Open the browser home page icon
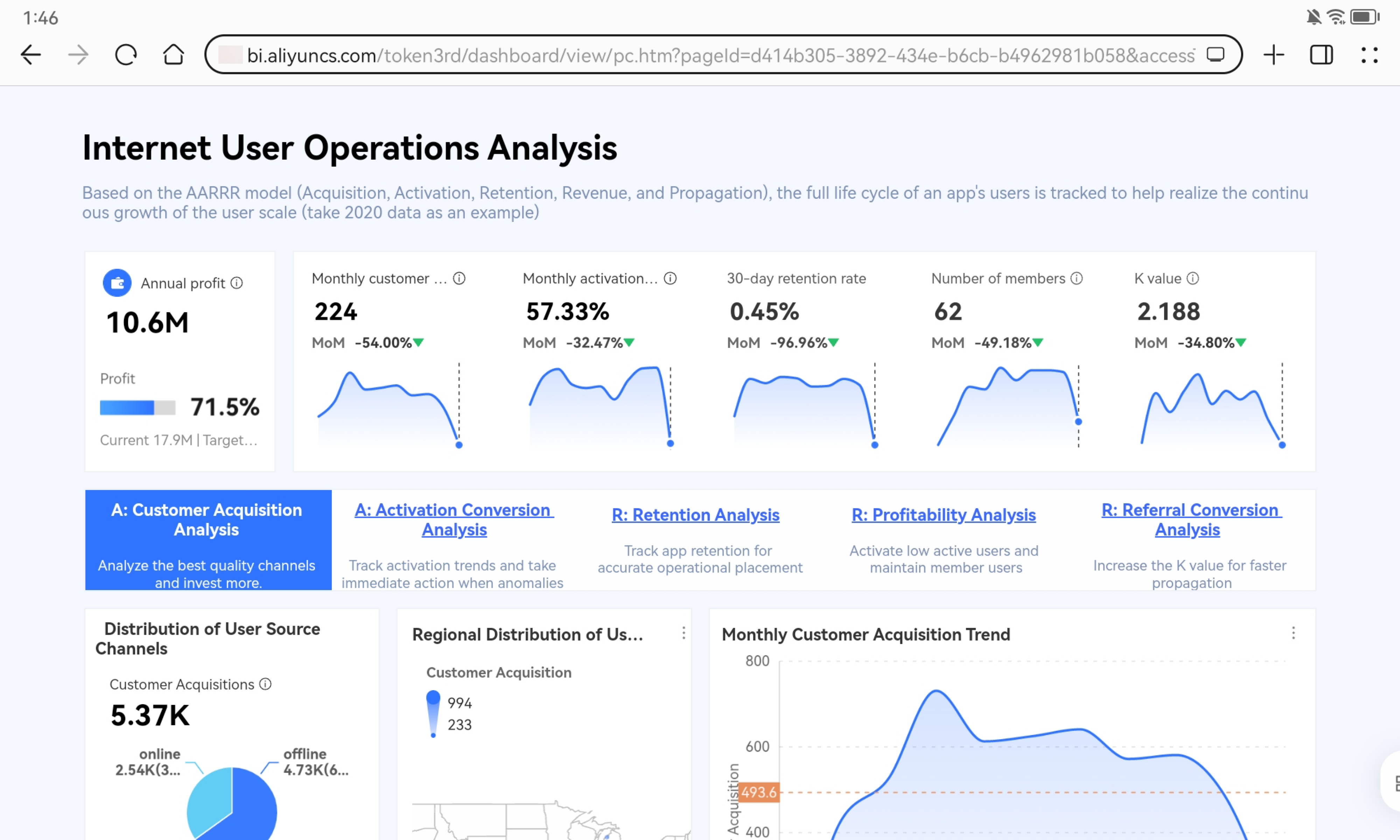The image size is (1400, 840). click(173, 55)
